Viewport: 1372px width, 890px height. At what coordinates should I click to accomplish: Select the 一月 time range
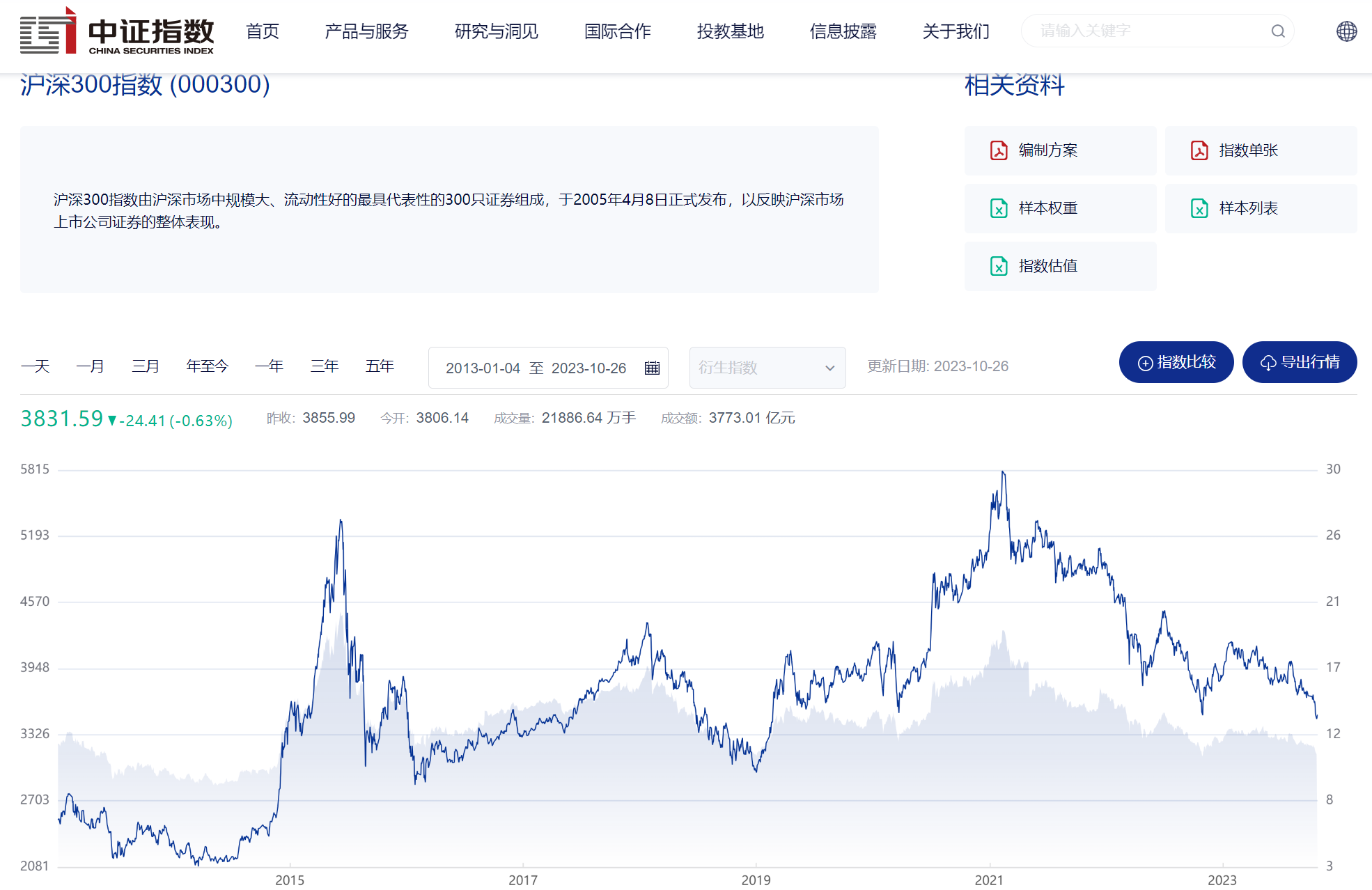pos(91,366)
